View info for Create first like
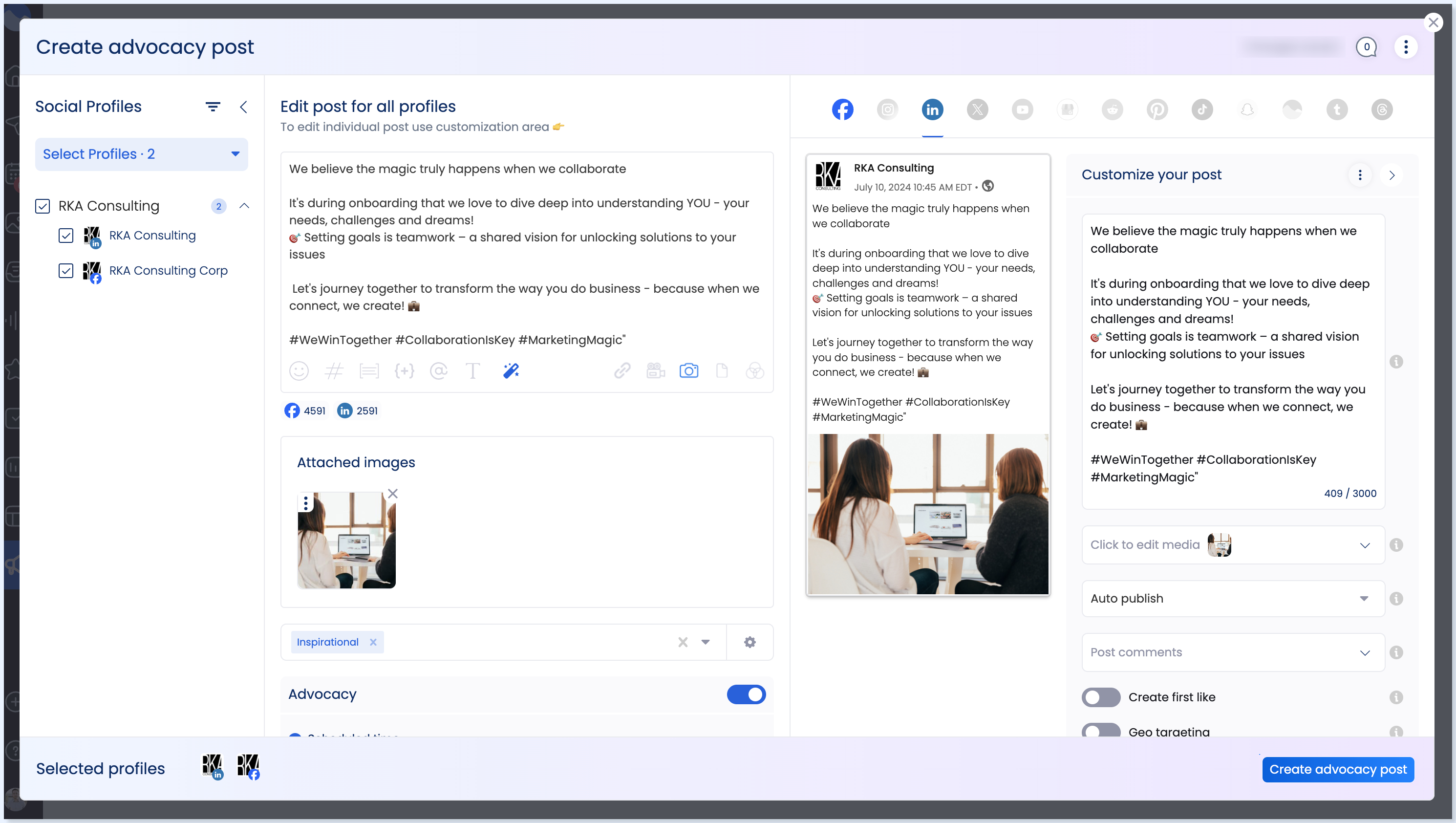This screenshot has width=1456, height=823. pos(1396,697)
